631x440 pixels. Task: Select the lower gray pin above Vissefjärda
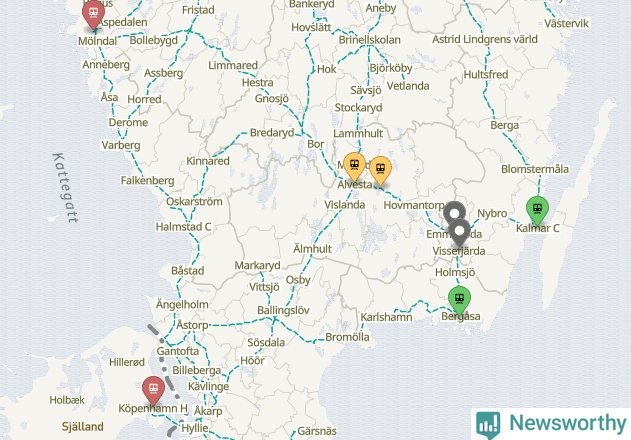click(x=459, y=232)
